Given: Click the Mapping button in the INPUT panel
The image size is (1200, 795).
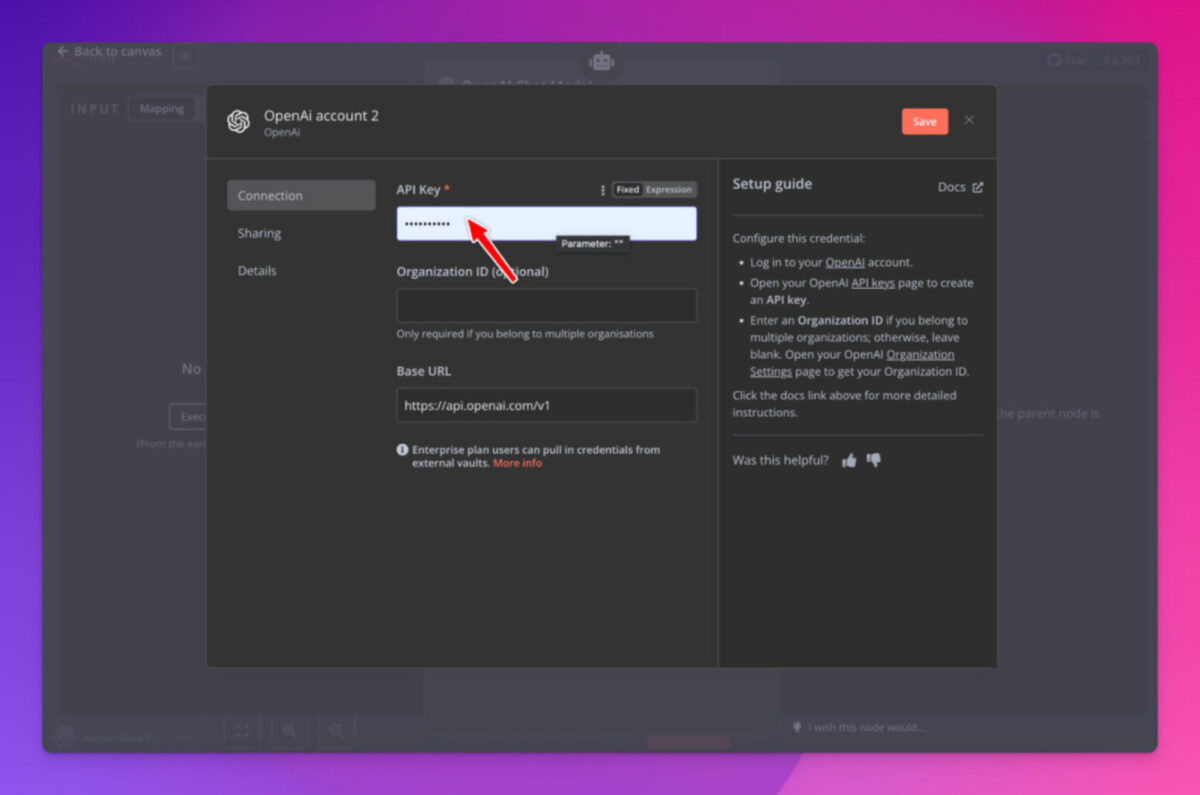Looking at the screenshot, I should click(161, 108).
